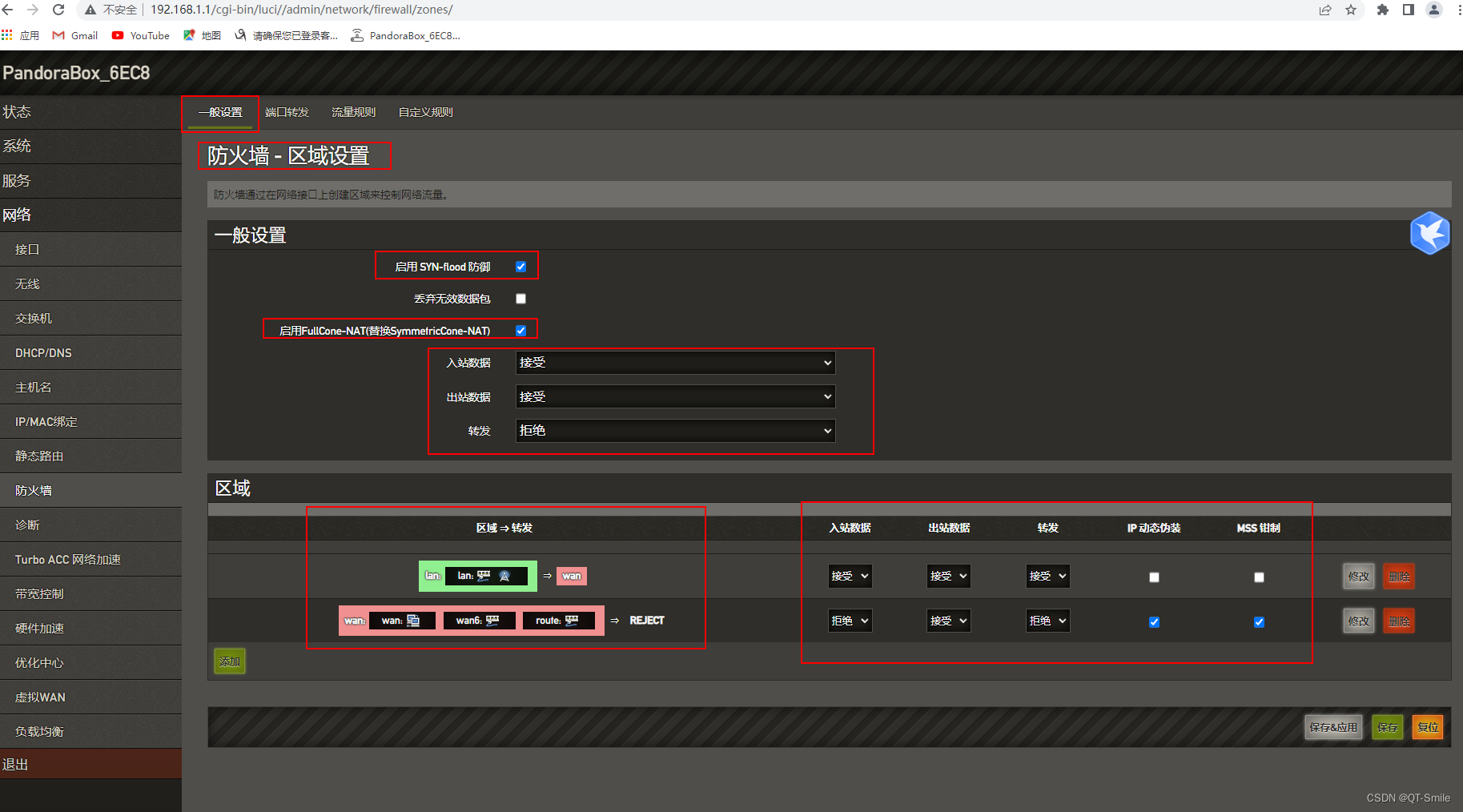
Task: Switch to the 自定义规则 tab
Action: (425, 112)
